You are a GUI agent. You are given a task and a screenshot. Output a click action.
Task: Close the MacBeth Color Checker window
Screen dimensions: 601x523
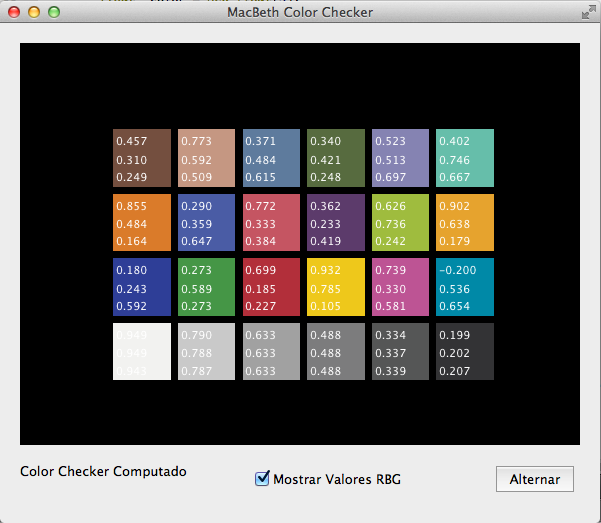coord(14,12)
